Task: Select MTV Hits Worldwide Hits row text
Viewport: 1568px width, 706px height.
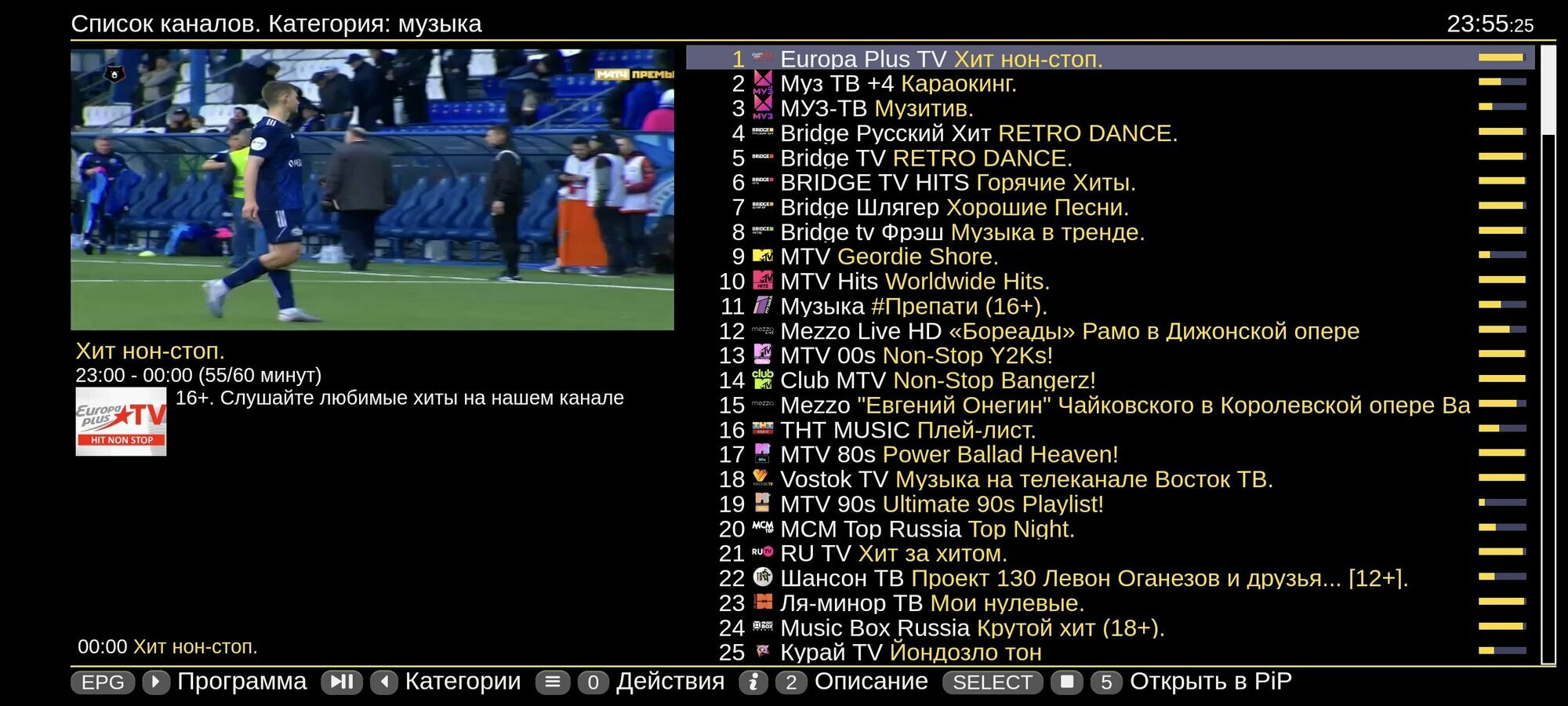Action: click(x=915, y=281)
